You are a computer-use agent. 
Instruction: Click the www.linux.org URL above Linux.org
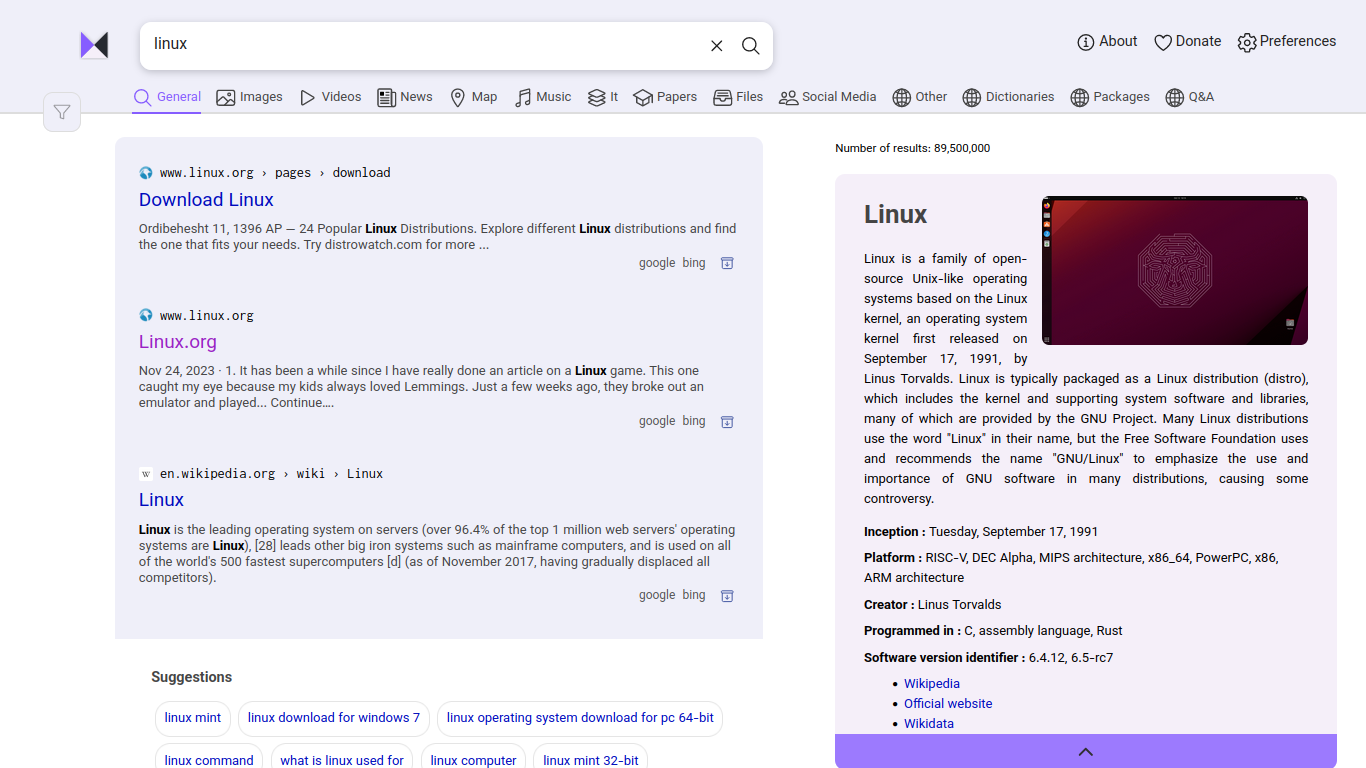[x=207, y=316]
